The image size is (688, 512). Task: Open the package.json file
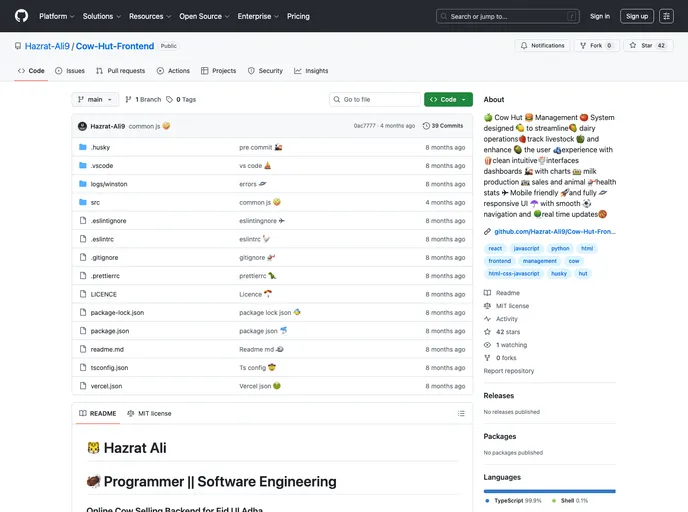[x=110, y=331]
